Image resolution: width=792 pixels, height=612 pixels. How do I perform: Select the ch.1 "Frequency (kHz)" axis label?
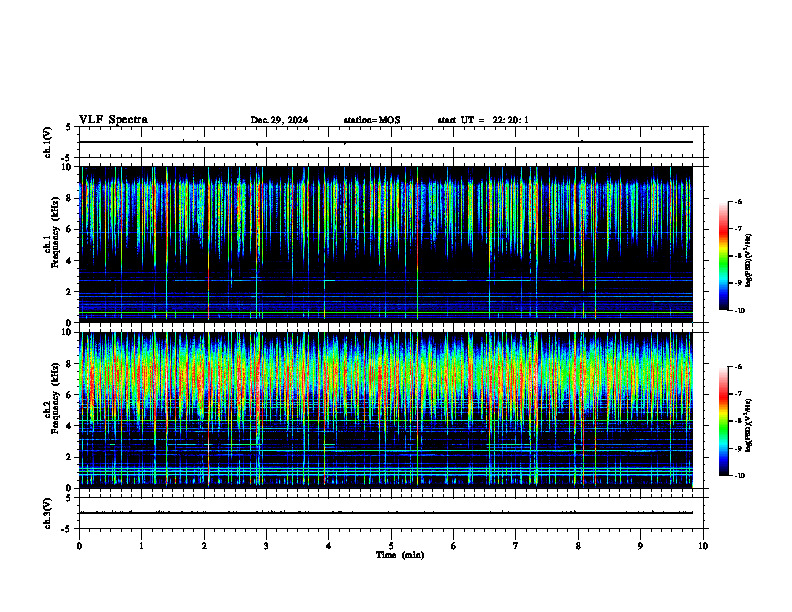click(x=56, y=232)
